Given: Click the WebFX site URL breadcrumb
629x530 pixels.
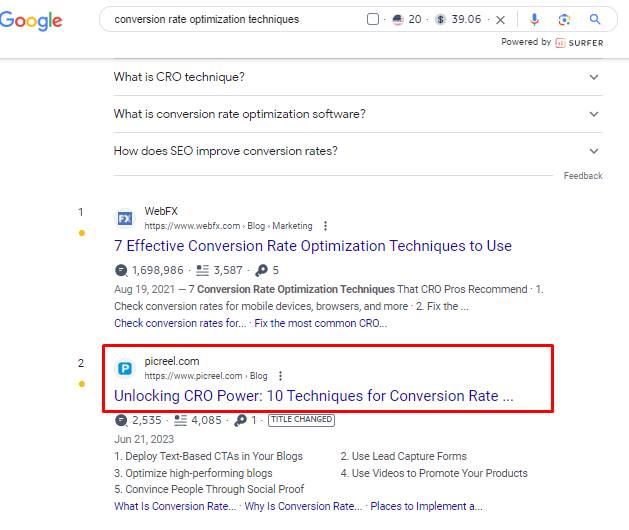Looking at the screenshot, I should coord(228,226).
